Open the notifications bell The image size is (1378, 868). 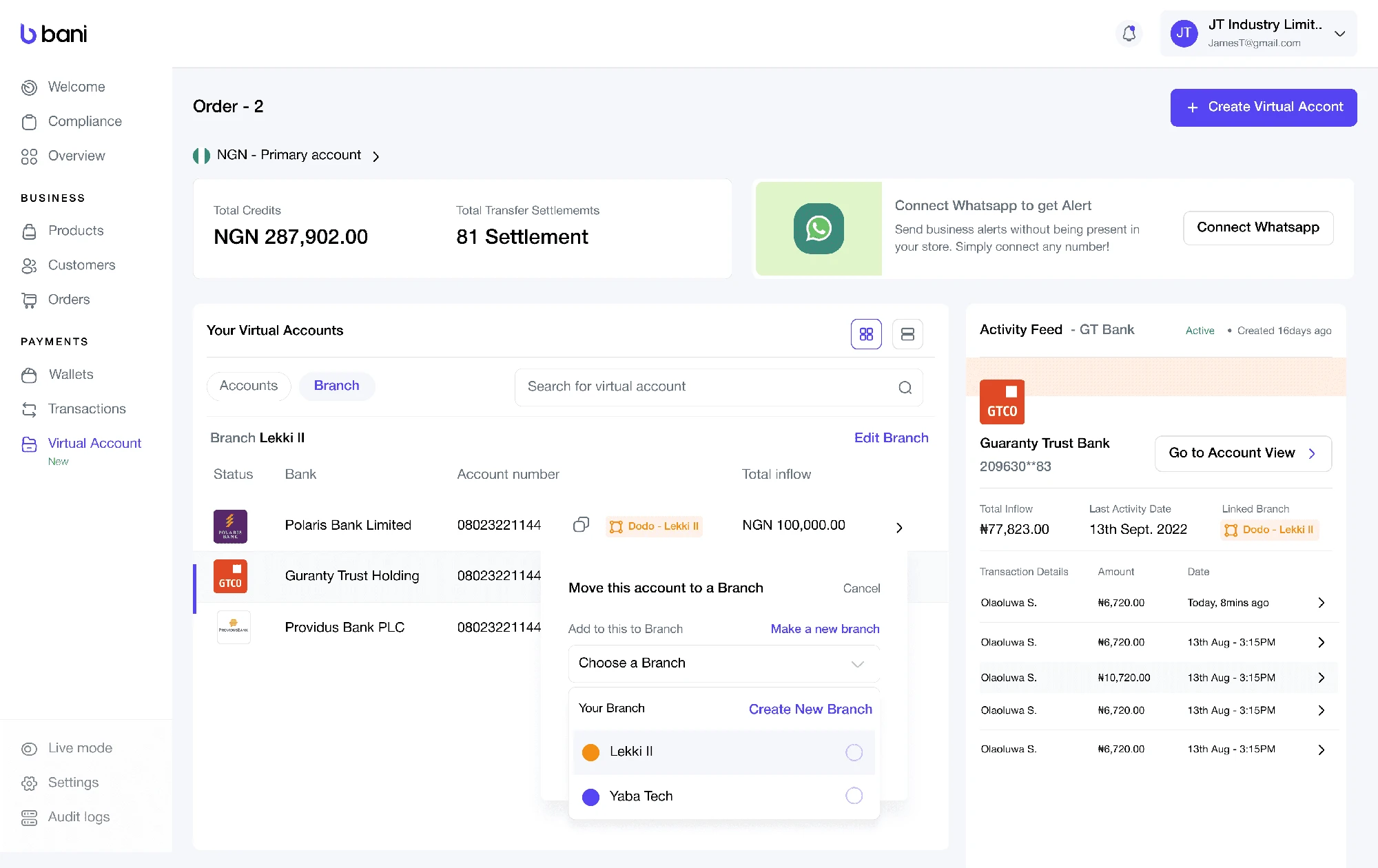1129,33
